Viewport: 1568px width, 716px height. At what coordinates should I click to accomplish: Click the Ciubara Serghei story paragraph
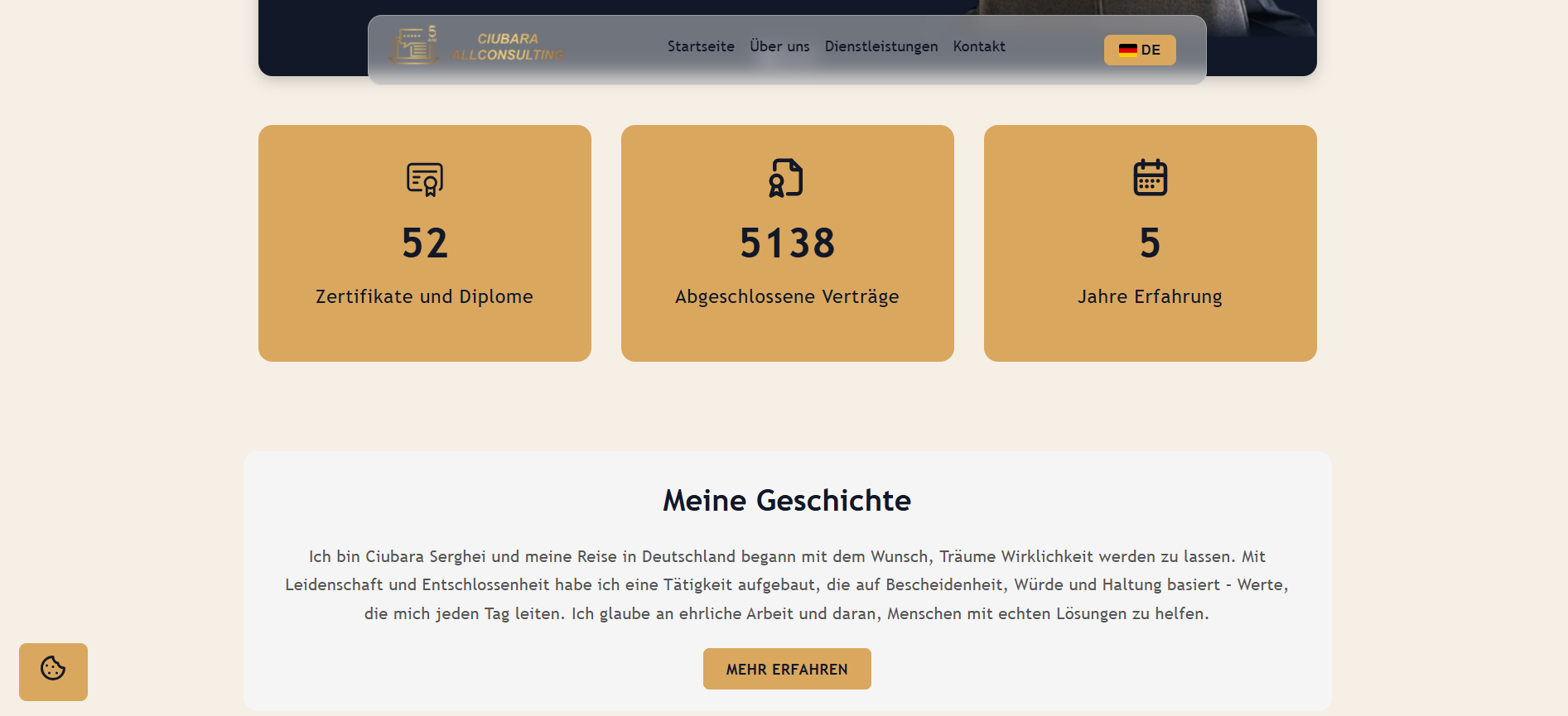coord(787,585)
